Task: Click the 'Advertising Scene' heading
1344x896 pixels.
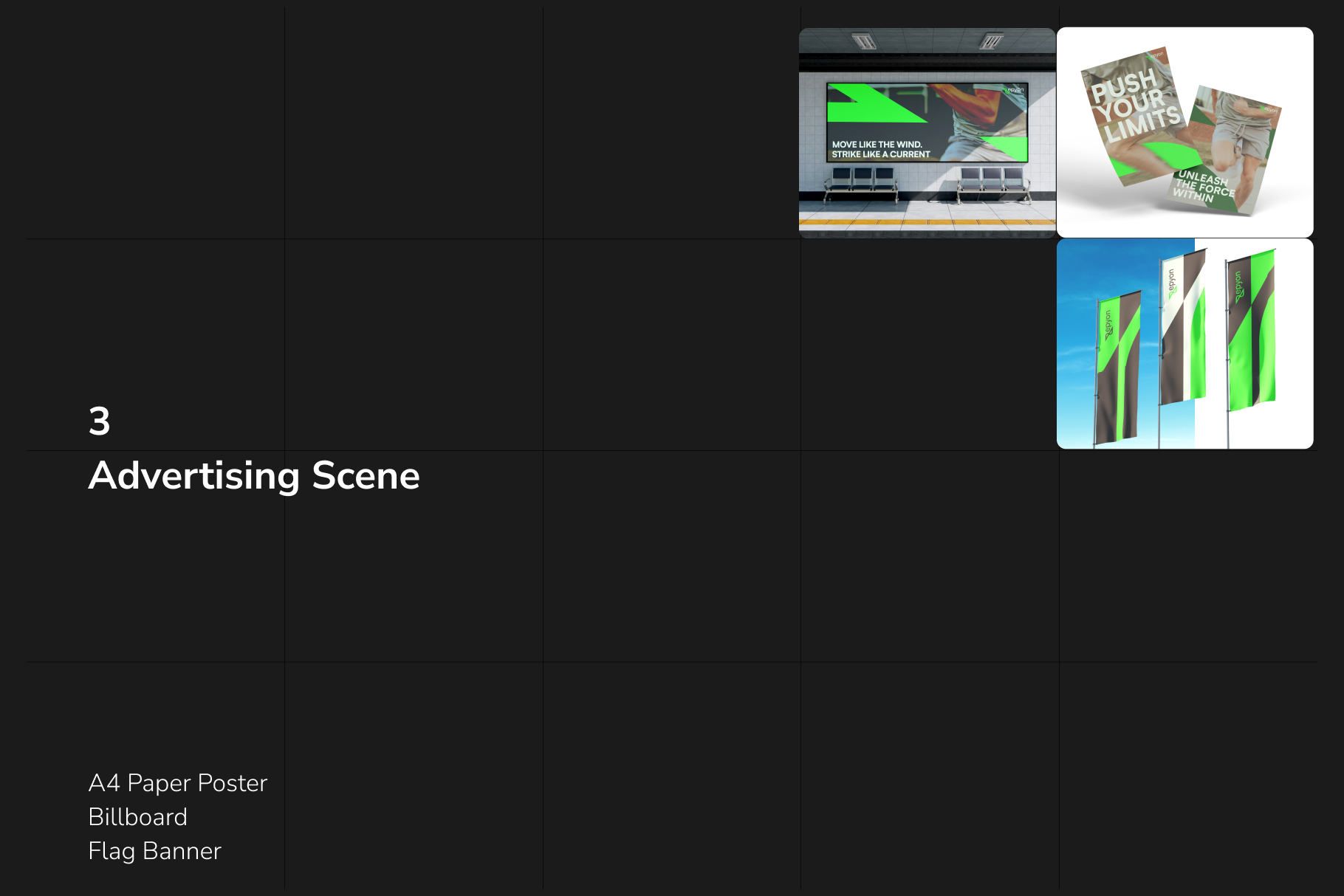Action: 254,475
